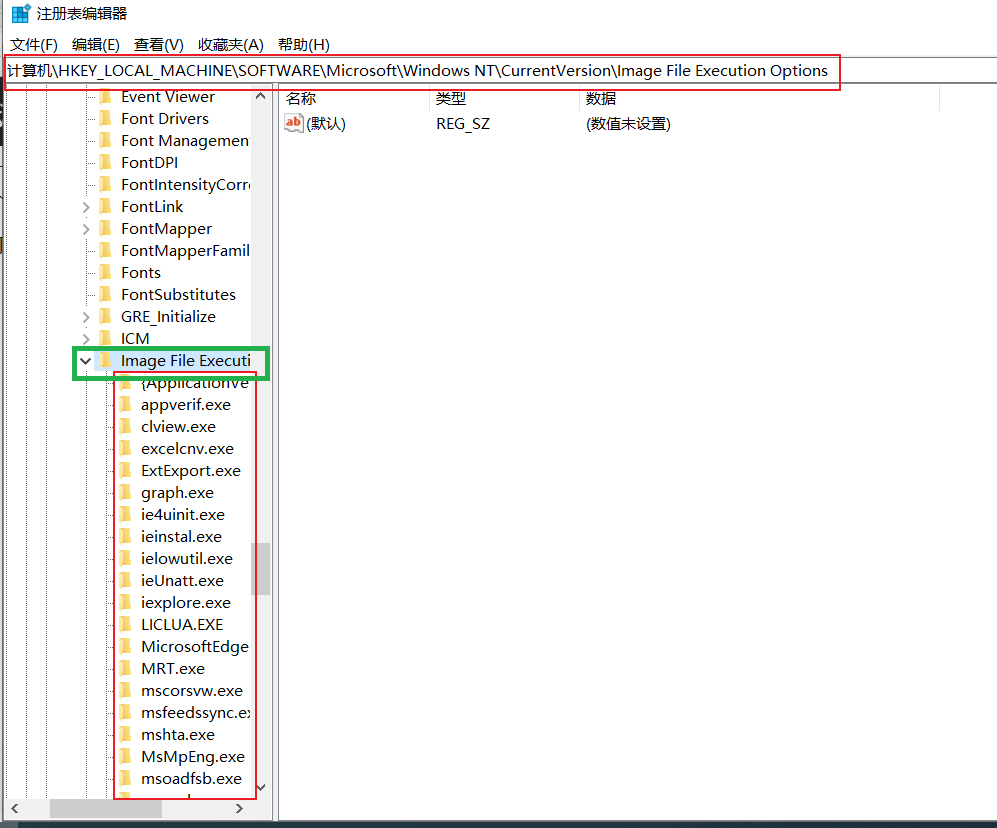This screenshot has width=997, height=828.
Task: Click the folder icon next to iexplore.exe
Action: click(125, 603)
